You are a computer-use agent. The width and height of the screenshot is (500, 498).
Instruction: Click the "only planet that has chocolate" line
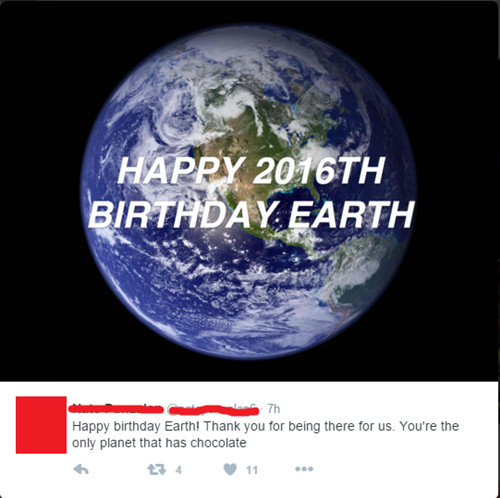[x=159, y=443]
